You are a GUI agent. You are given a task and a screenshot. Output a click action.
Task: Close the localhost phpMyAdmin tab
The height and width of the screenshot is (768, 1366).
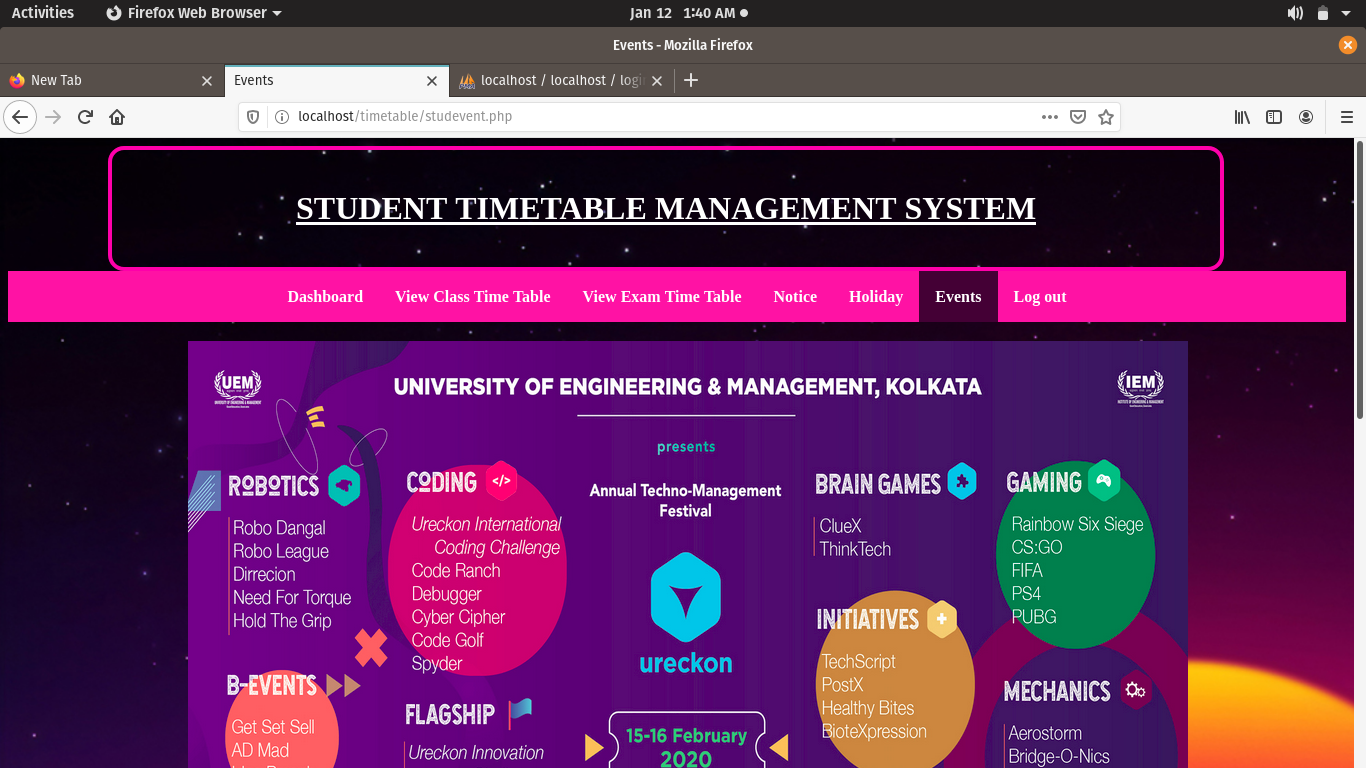[x=657, y=81]
